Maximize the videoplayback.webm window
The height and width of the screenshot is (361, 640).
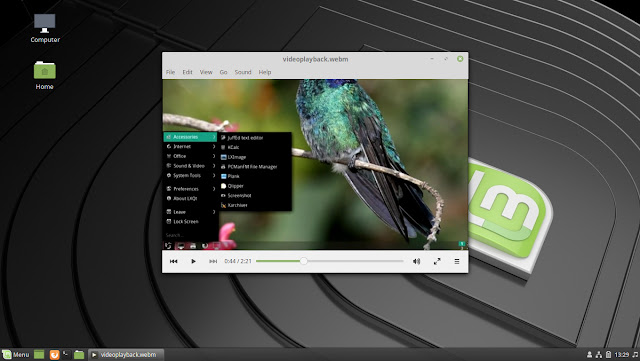[x=446, y=59]
